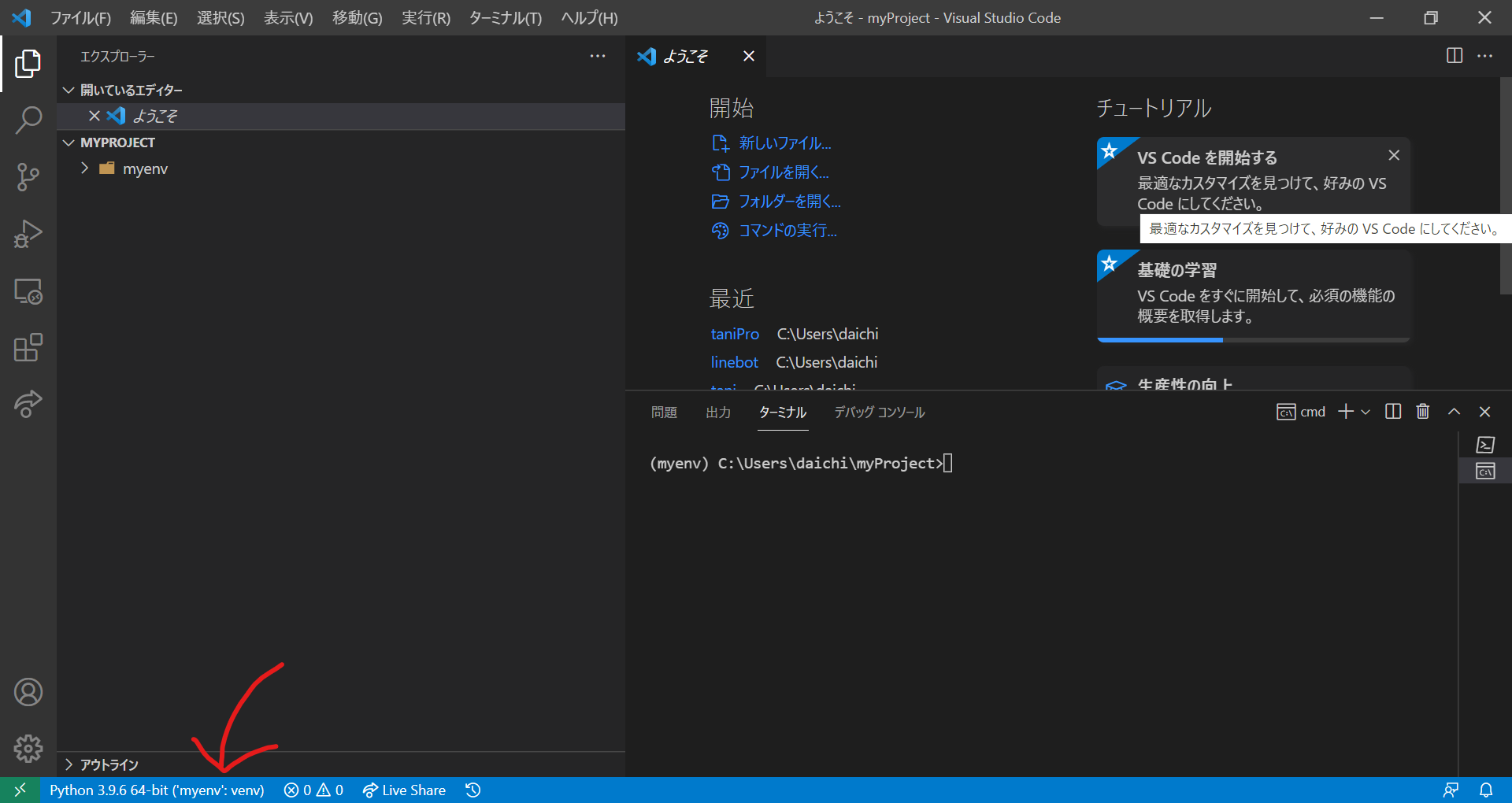Open the VS Code を開始する tutorial card
Image resolution: width=1512 pixels, height=803 pixels.
point(1253,181)
